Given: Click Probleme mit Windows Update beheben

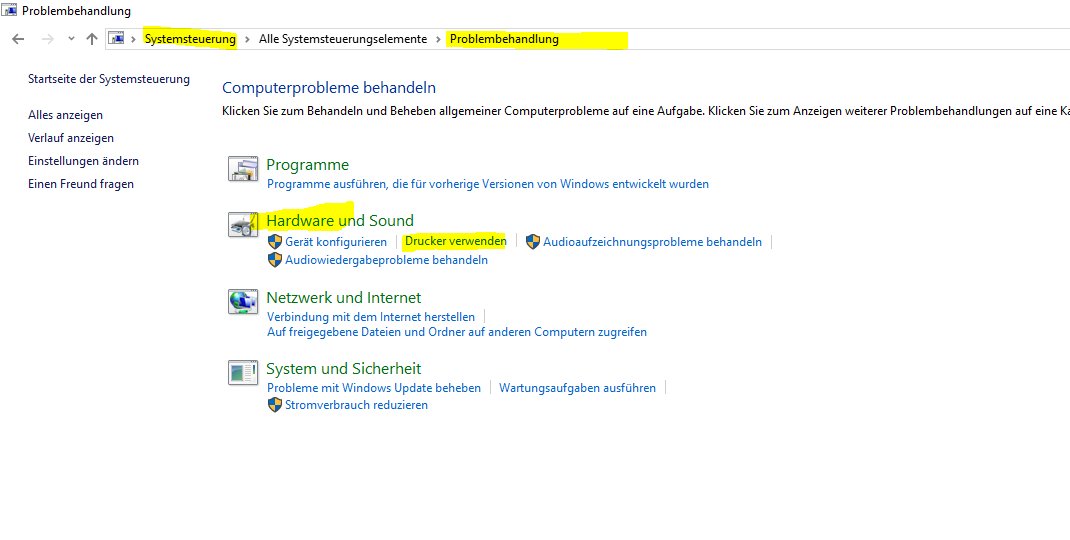Looking at the screenshot, I should click(x=374, y=388).
